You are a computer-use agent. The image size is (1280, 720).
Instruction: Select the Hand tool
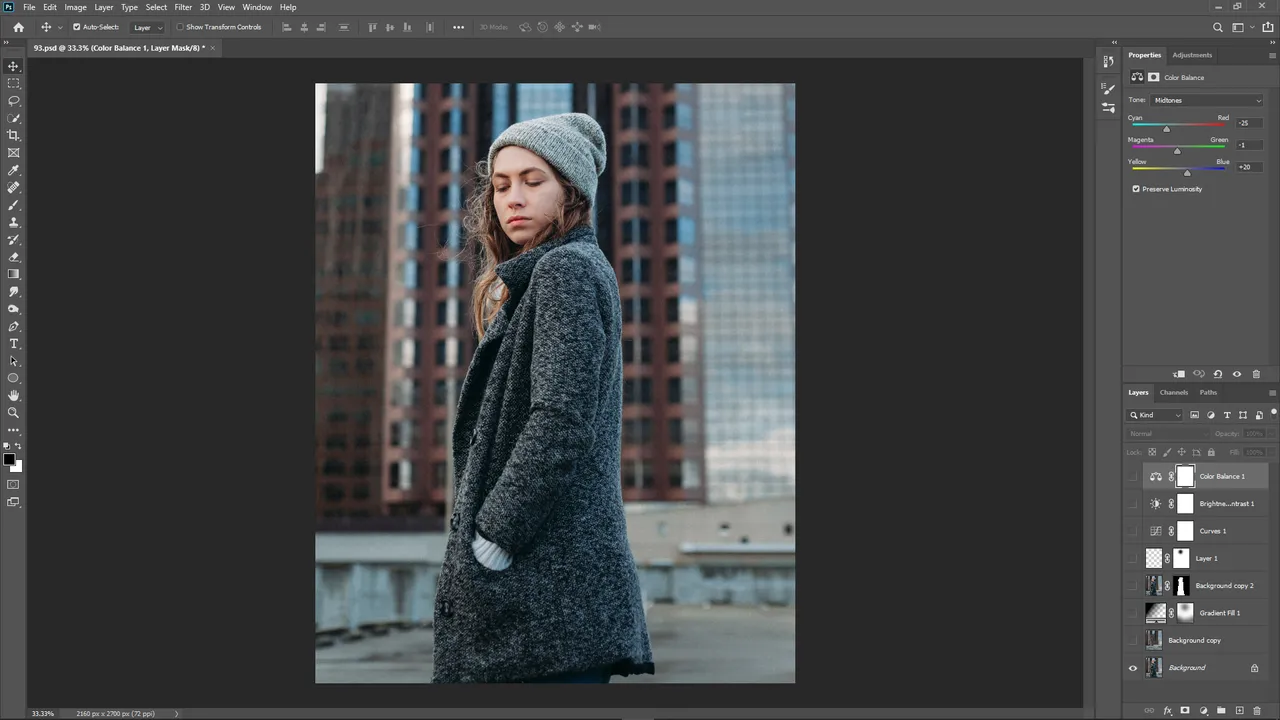click(x=13, y=395)
